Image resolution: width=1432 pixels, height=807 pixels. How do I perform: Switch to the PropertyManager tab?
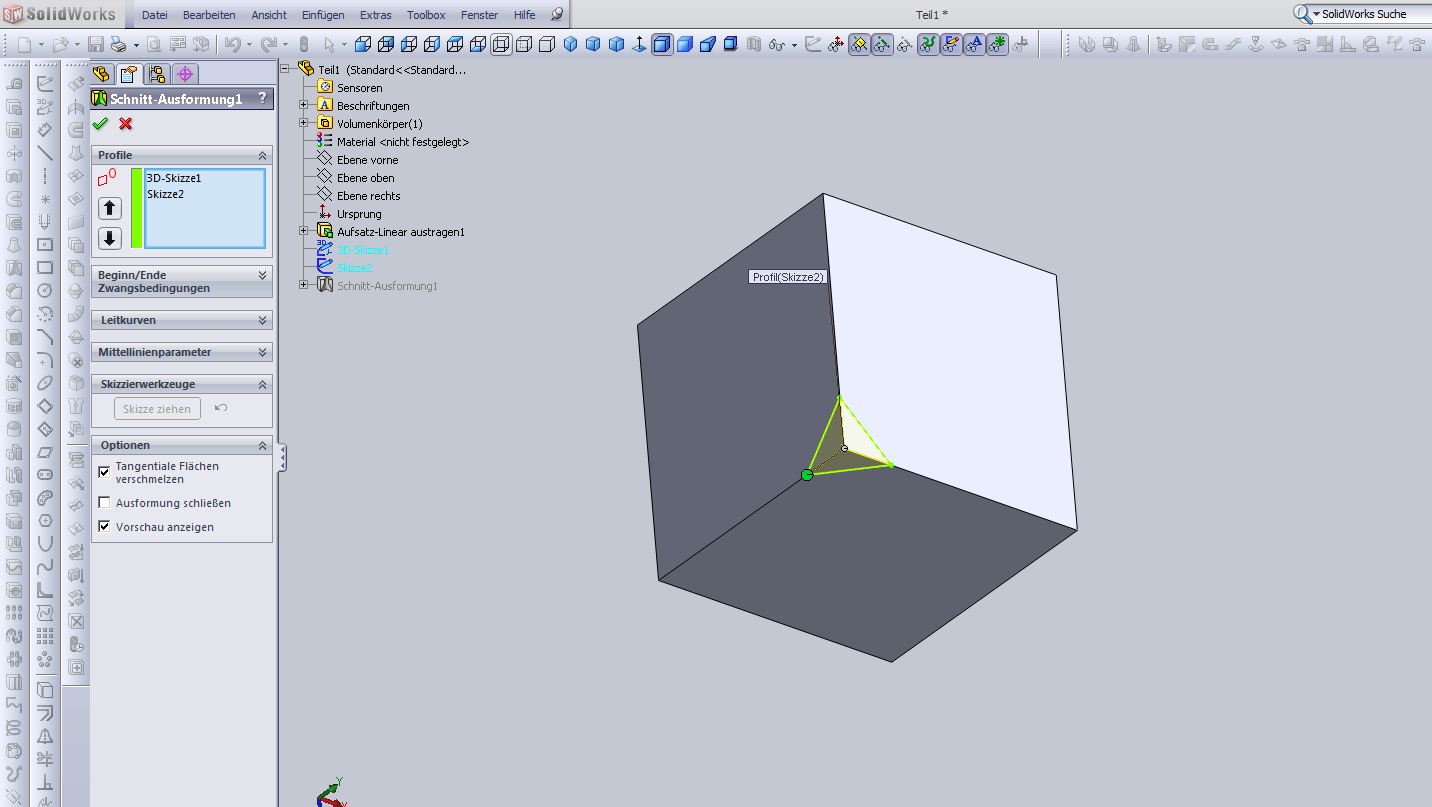click(129, 74)
